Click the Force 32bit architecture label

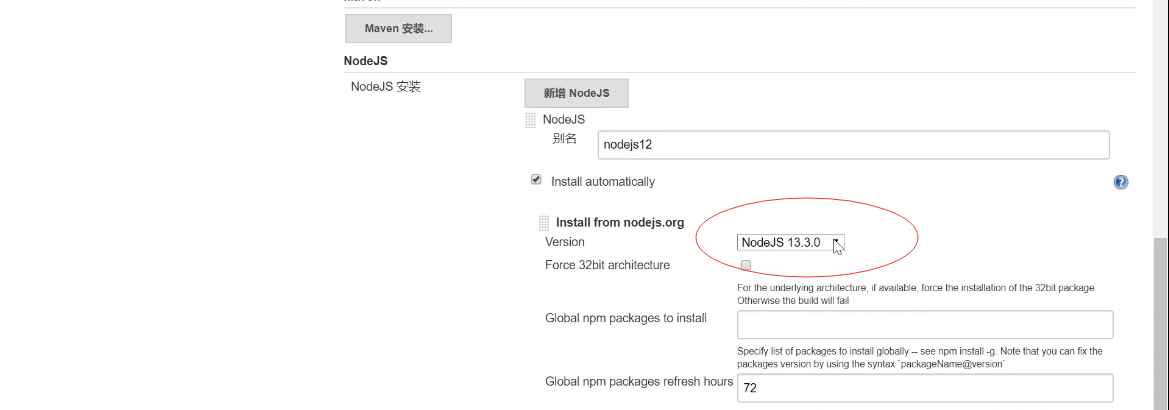tap(608, 265)
